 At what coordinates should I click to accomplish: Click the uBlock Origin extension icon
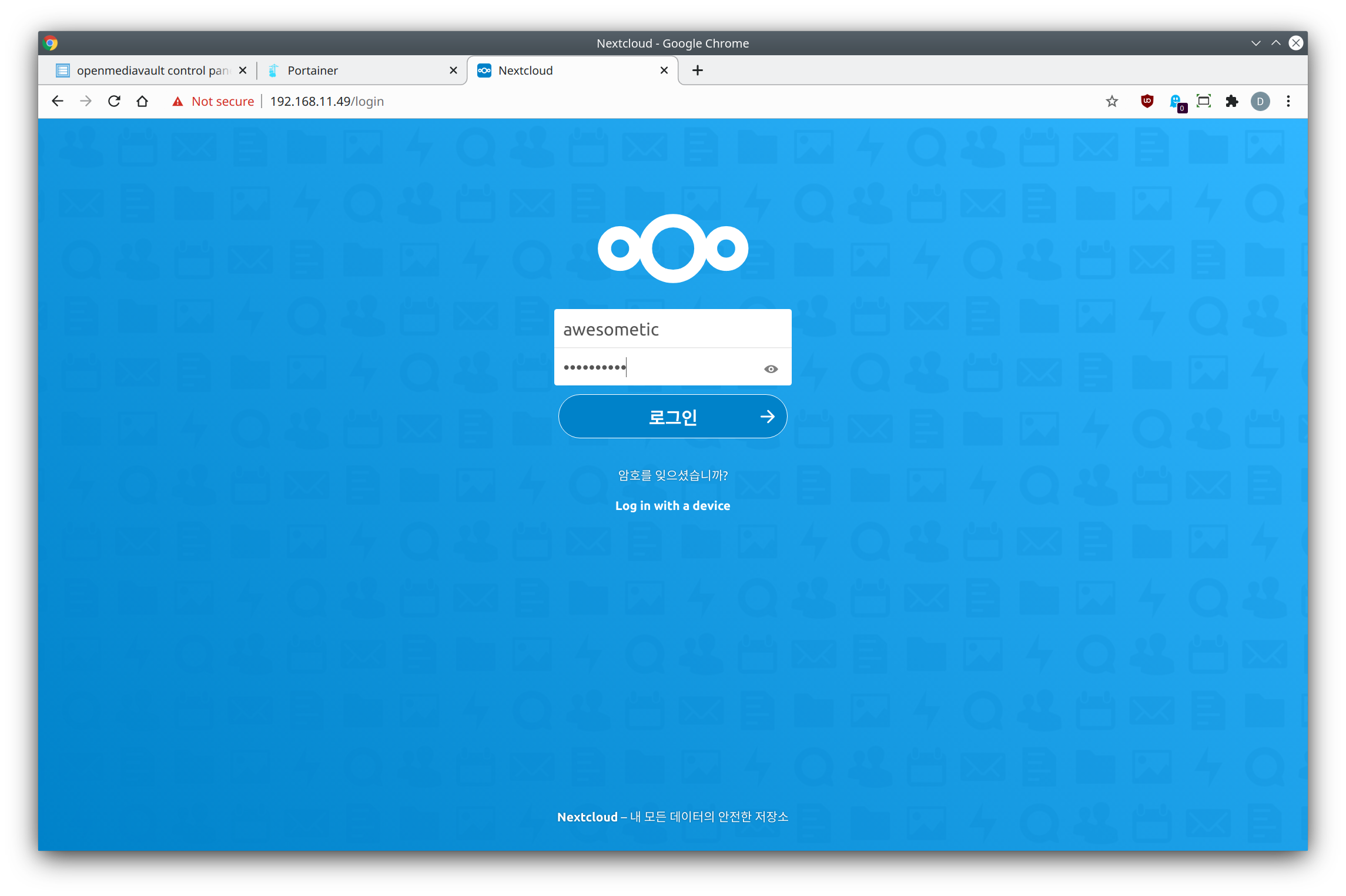click(1146, 101)
